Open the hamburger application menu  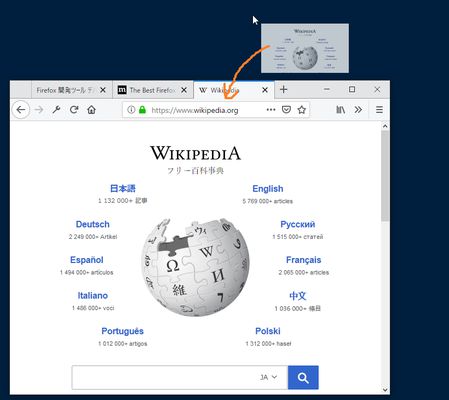pos(379,110)
